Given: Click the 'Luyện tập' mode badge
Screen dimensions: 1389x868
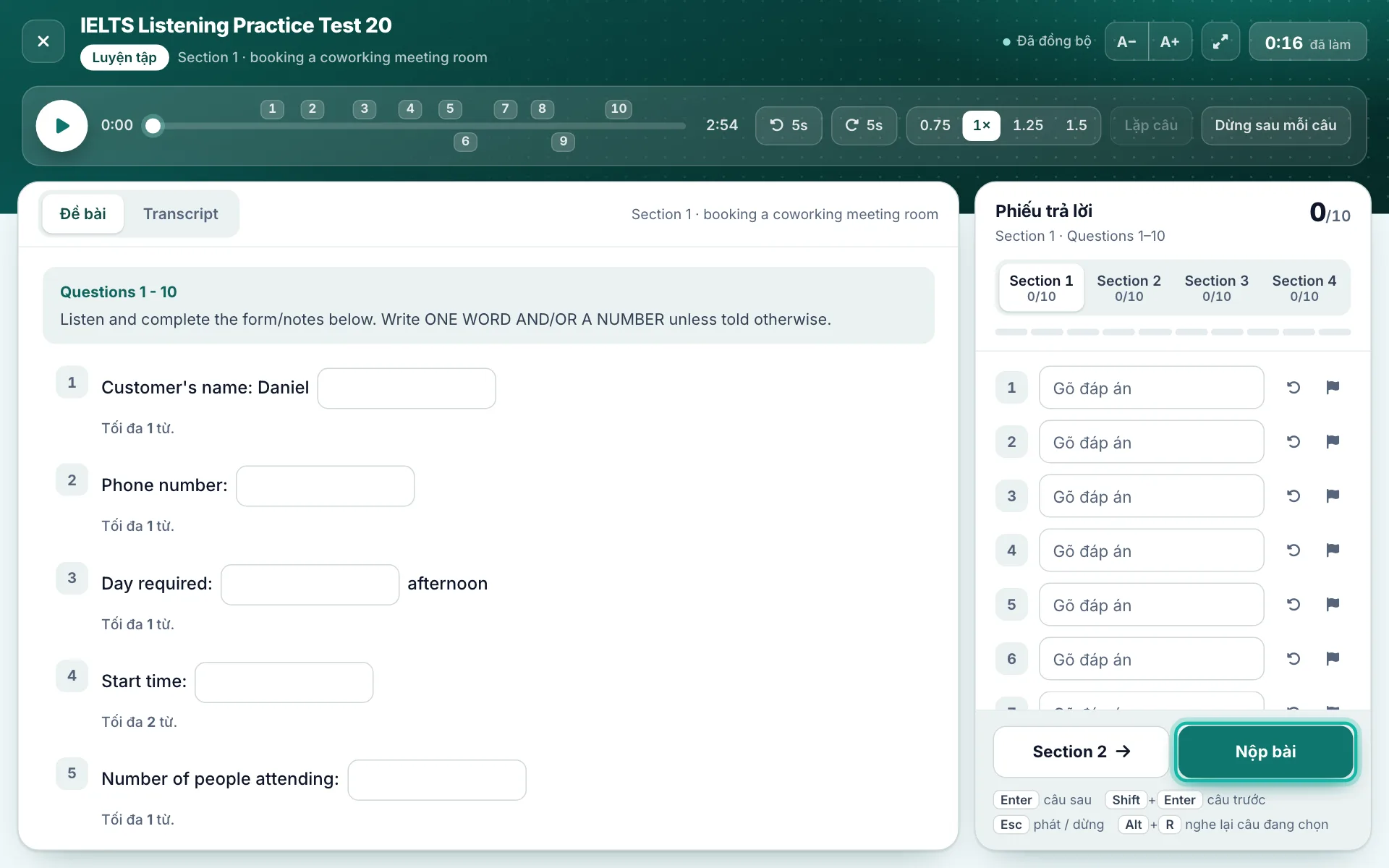Looking at the screenshot, I should click(x=124, y=58).
